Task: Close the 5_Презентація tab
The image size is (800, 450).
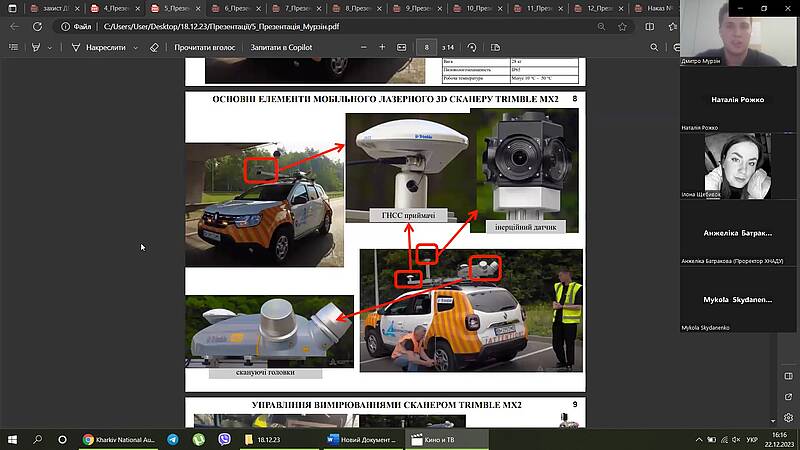Action: click(x=198, y=8)
